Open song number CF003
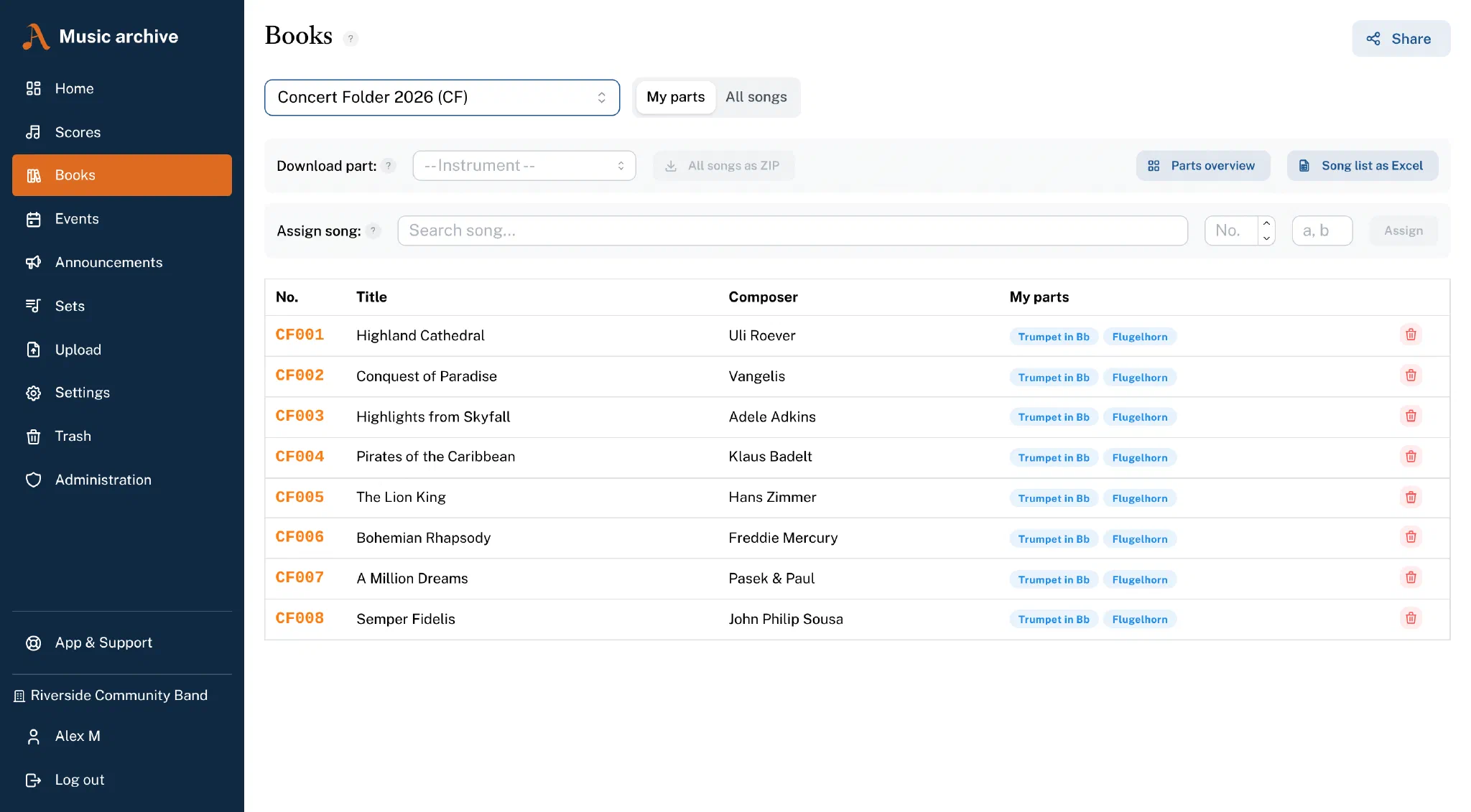Viewport: 1471px width, 812px height. tap(300, 416)
